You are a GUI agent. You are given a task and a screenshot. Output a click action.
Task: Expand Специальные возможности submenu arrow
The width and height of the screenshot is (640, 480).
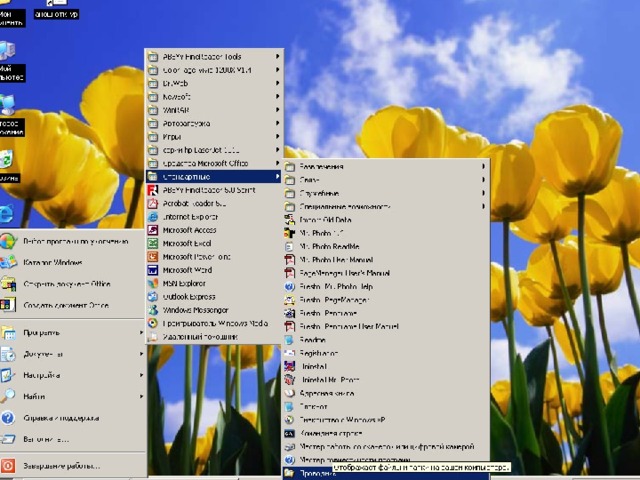click(484, 206)
